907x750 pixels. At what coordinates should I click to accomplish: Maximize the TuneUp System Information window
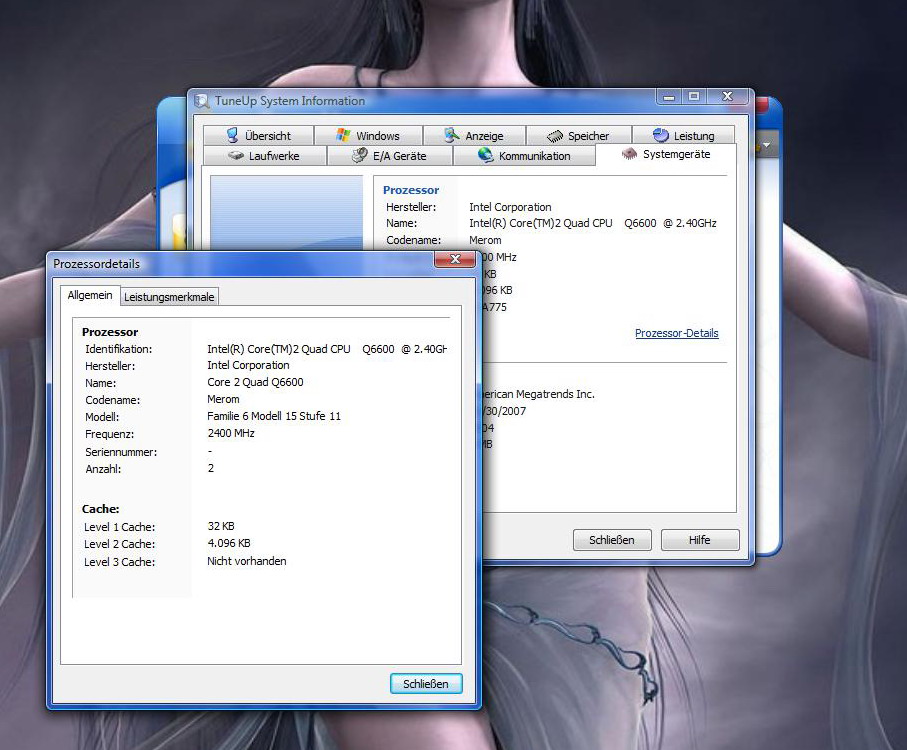(x=694, y=97)
